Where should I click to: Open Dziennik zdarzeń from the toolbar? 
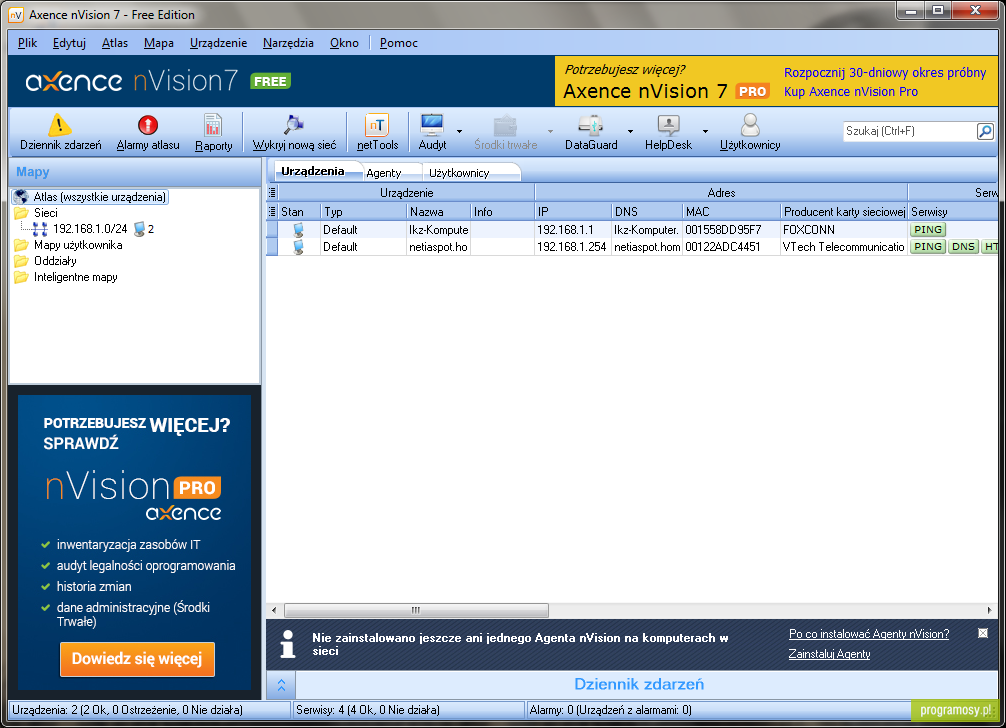[x=60, y=133]
